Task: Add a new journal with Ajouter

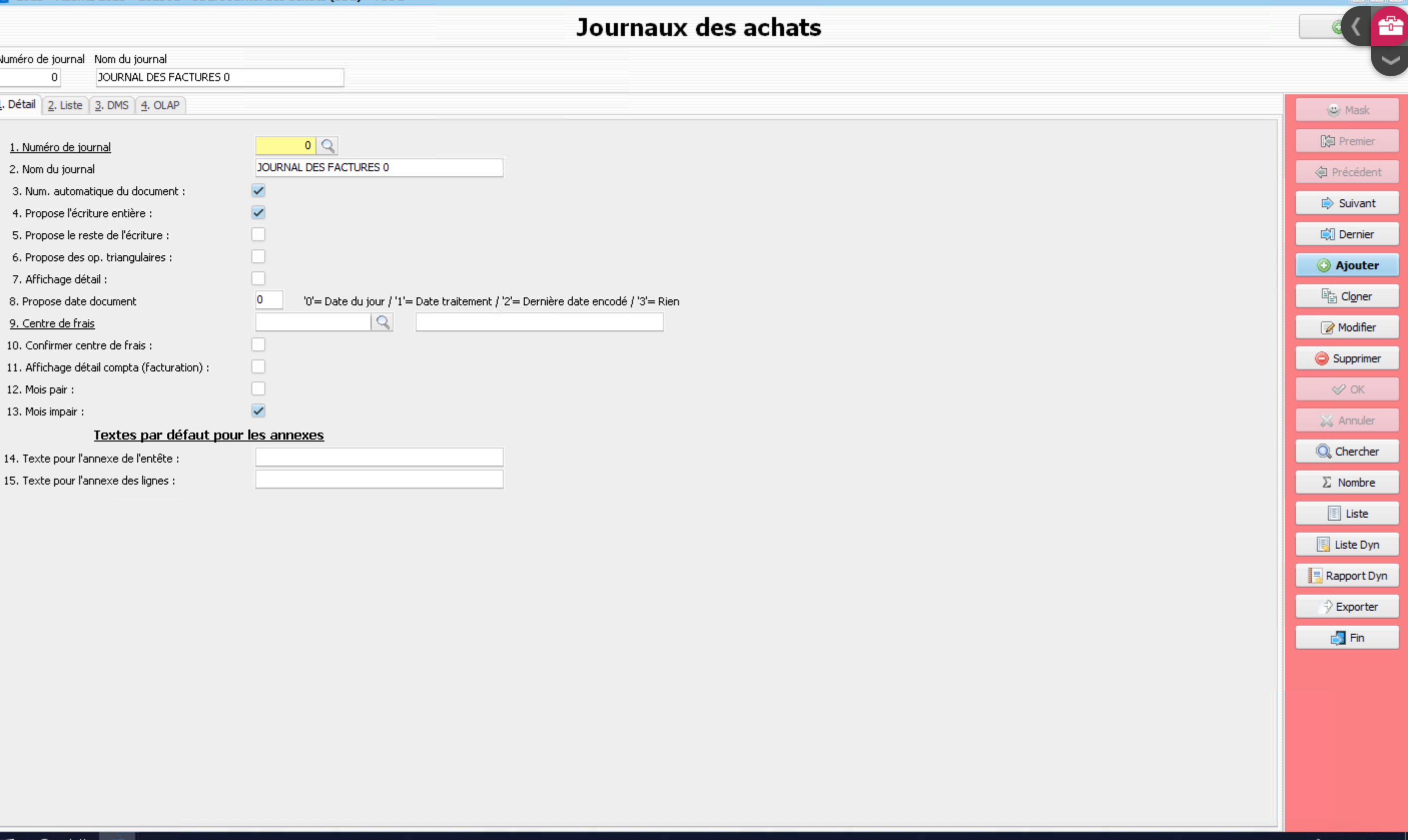Action: click(1347, 265)
